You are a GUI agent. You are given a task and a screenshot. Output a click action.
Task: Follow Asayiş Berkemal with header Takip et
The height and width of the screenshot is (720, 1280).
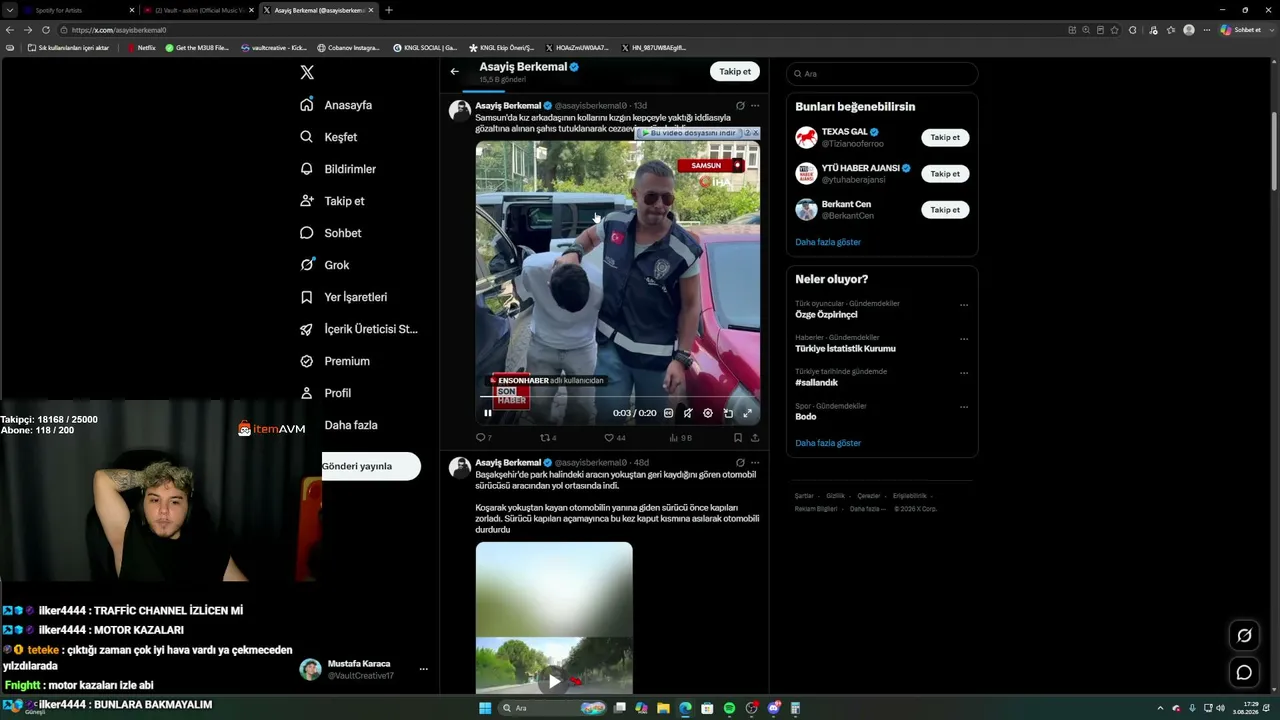pyautogui.click(x=735, y=71)
